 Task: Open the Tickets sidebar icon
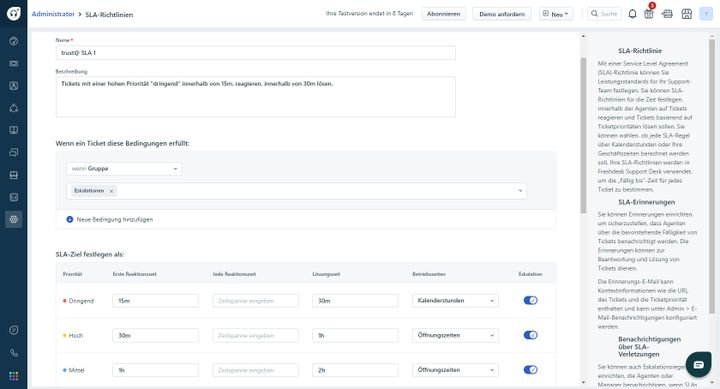click(x=14, y=63)
